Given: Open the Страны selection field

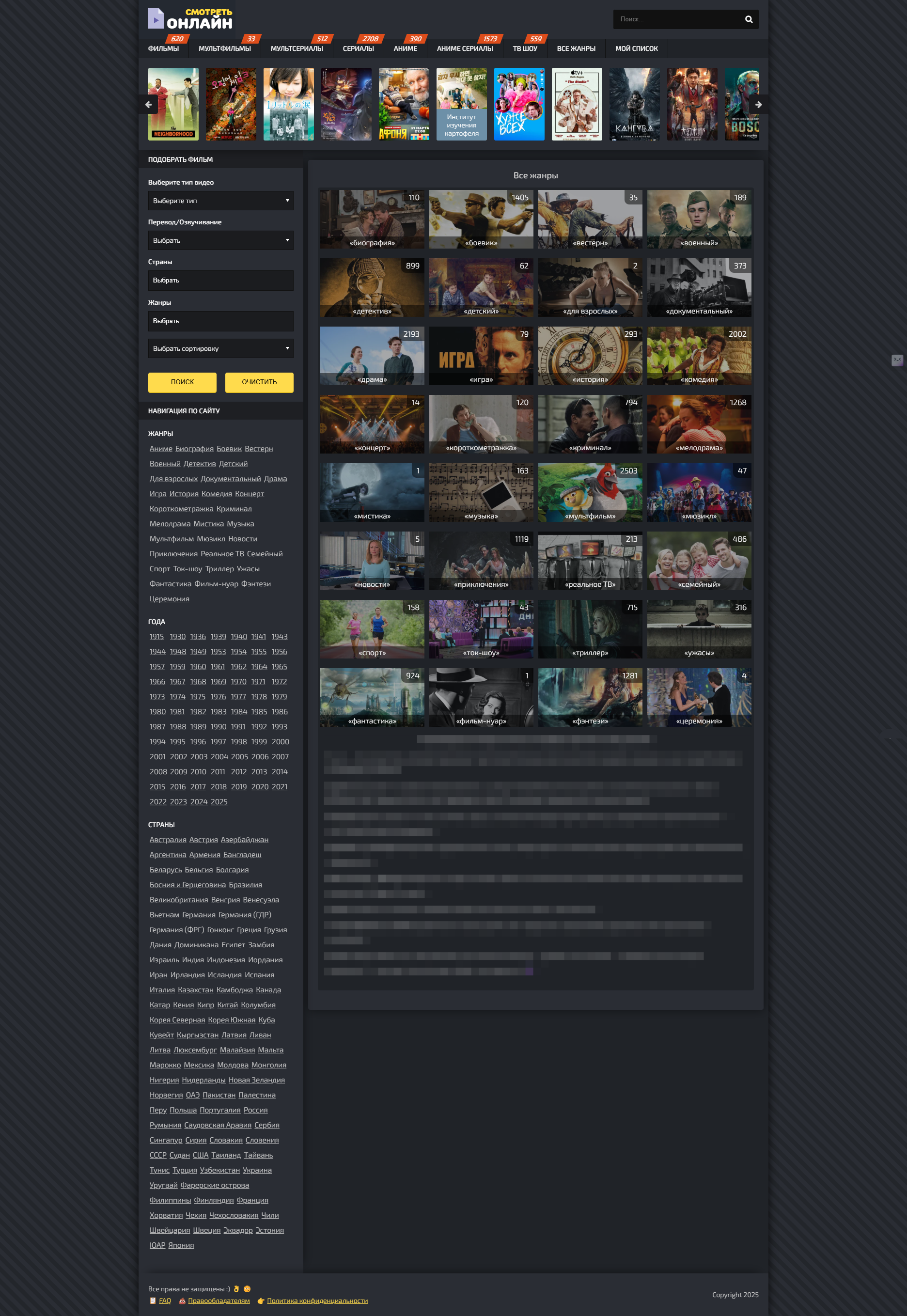Looking at the screenshot, I should click(220, 280).
